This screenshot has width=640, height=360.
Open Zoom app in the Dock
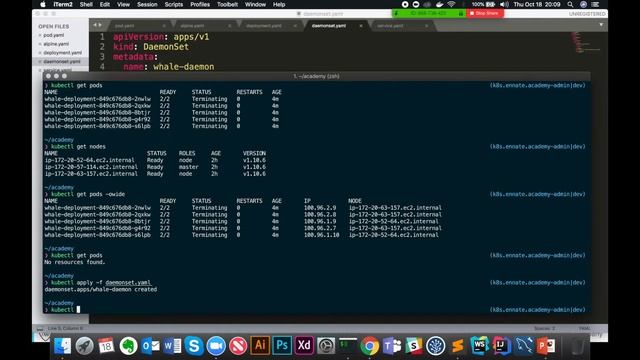tap(216, 346)
